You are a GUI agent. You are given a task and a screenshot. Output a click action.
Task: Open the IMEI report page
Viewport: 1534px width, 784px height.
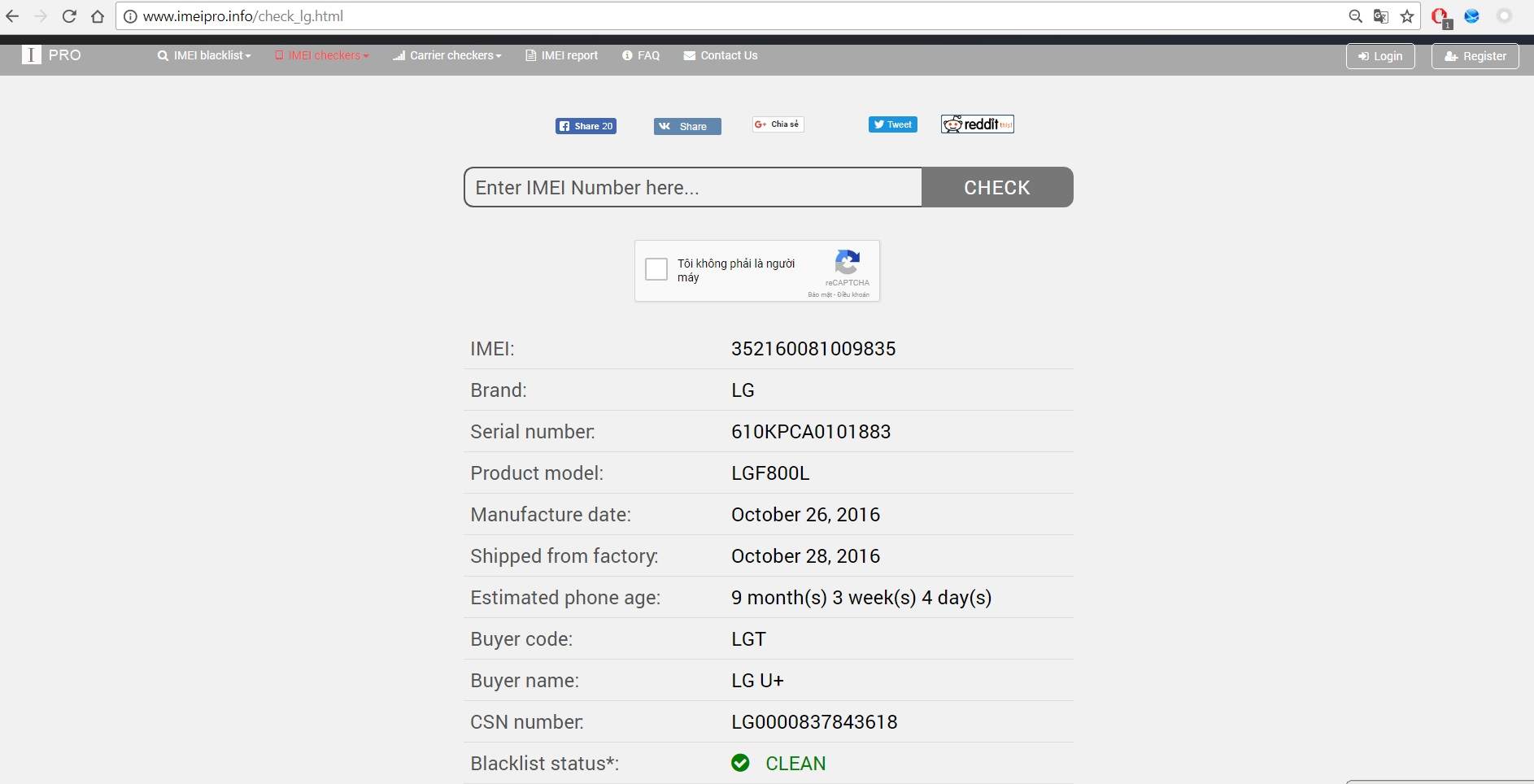[562, 55]
